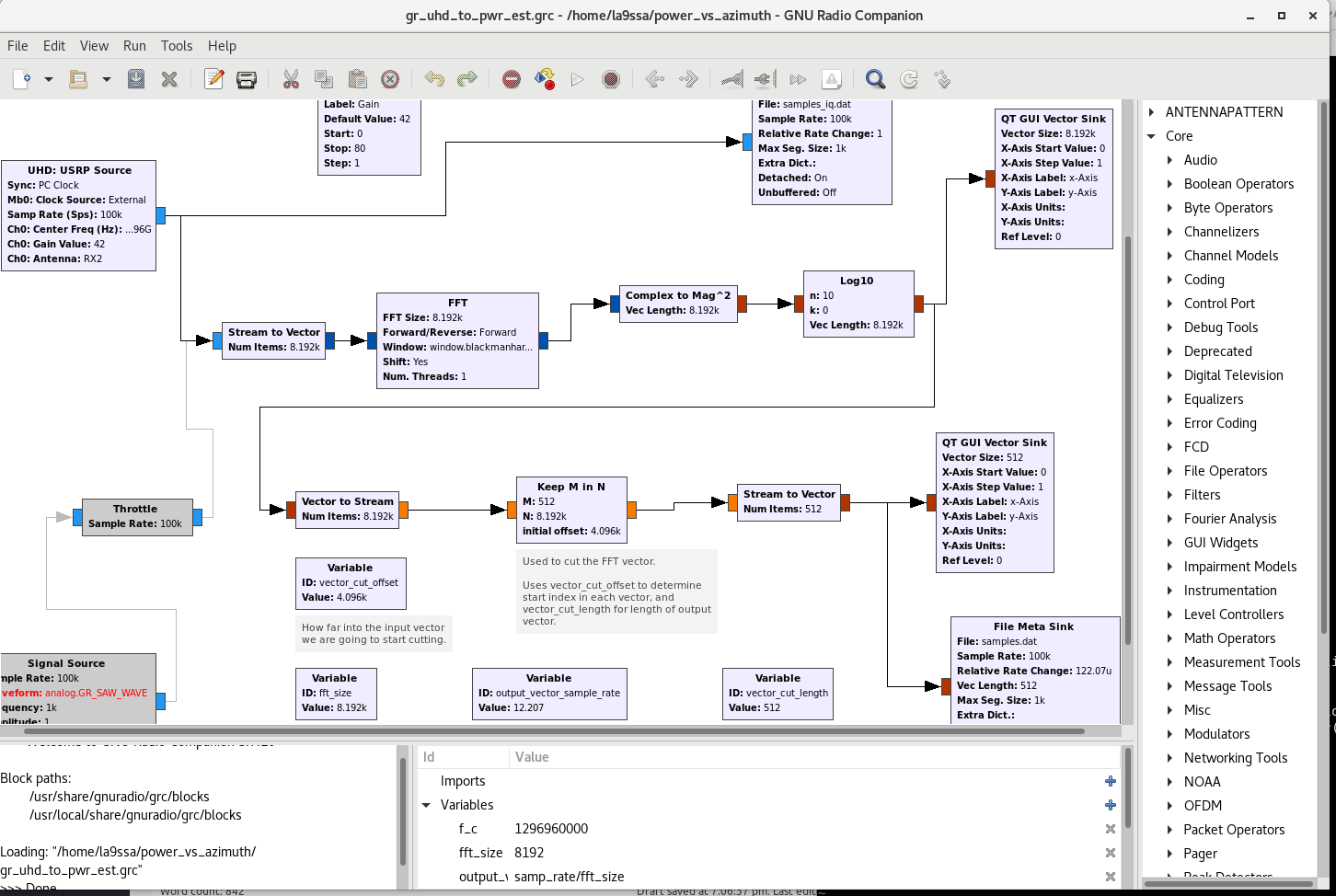
Task: Click the Reload blocks icon
Action: 909,80
